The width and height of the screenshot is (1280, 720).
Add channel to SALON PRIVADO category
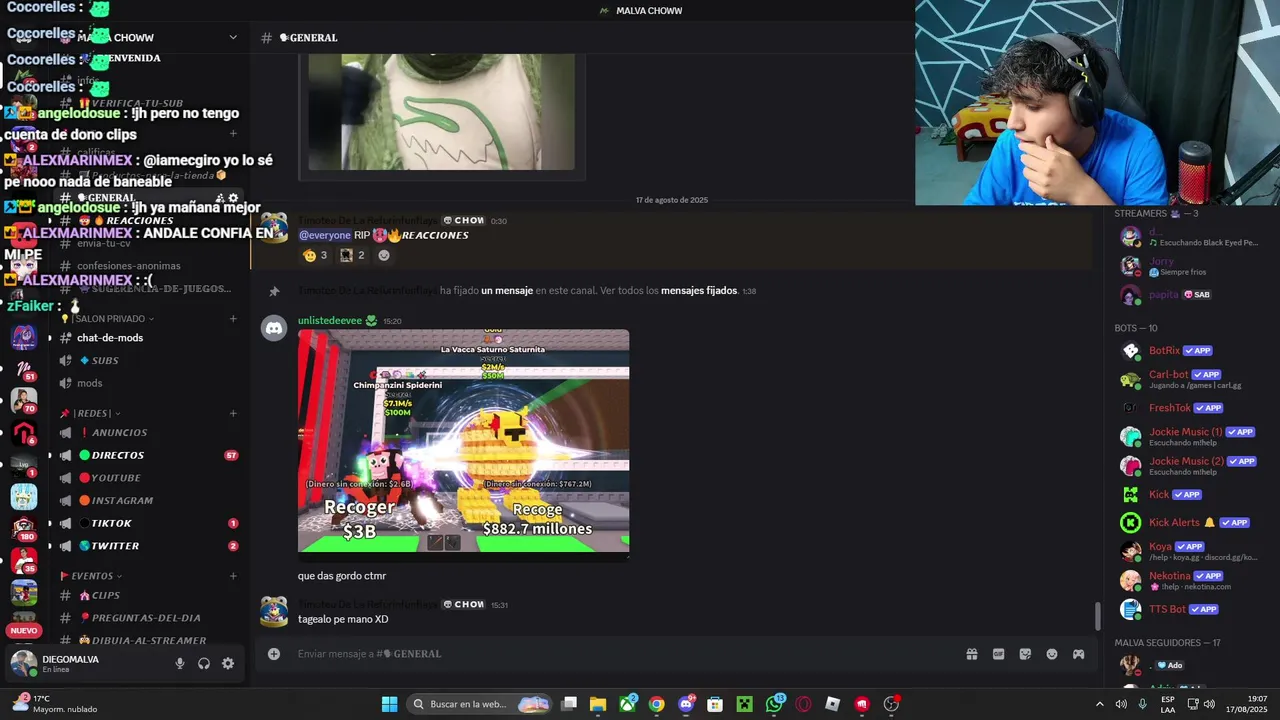click(233, 318)
